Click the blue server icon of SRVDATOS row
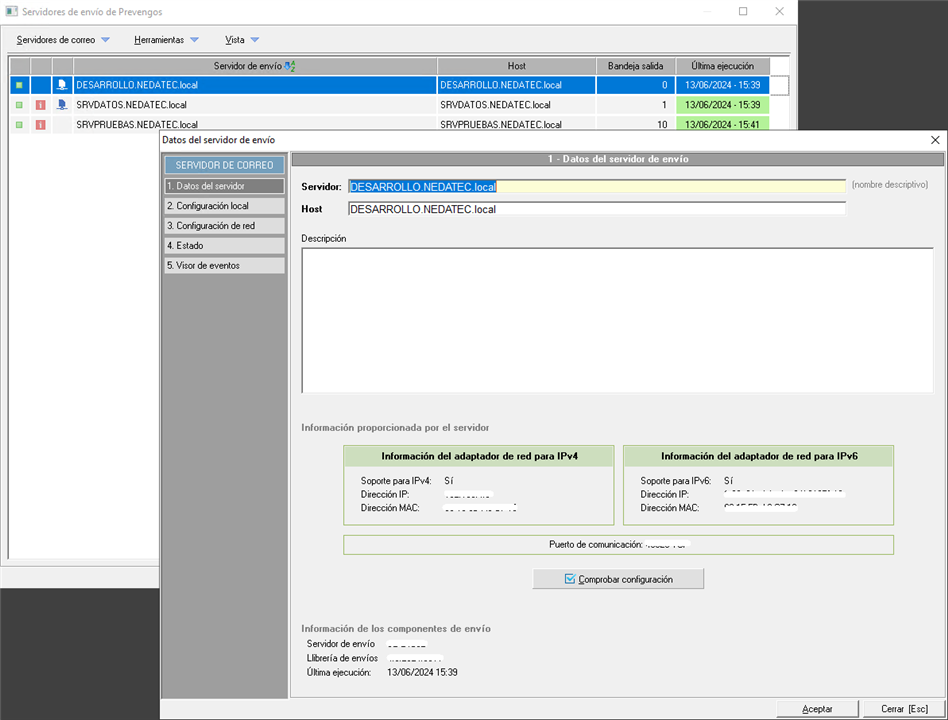The width and height of the screenshot is (948, 720). coord(62,105)
